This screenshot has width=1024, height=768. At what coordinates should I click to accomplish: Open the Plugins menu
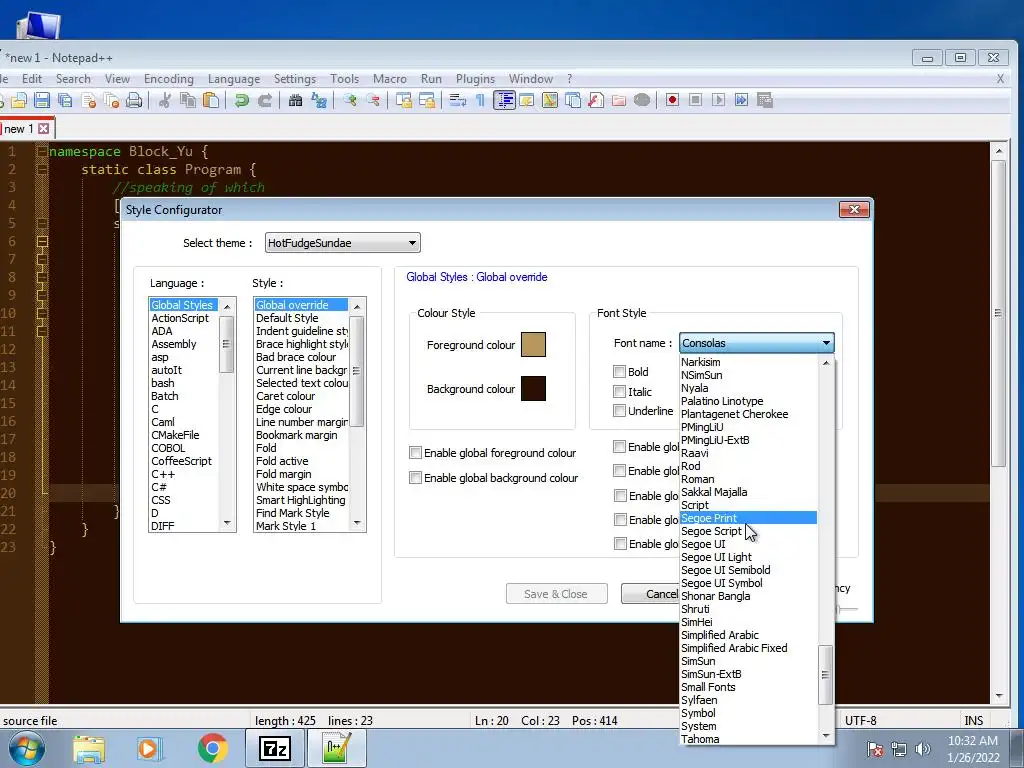(x=475, y=79)
